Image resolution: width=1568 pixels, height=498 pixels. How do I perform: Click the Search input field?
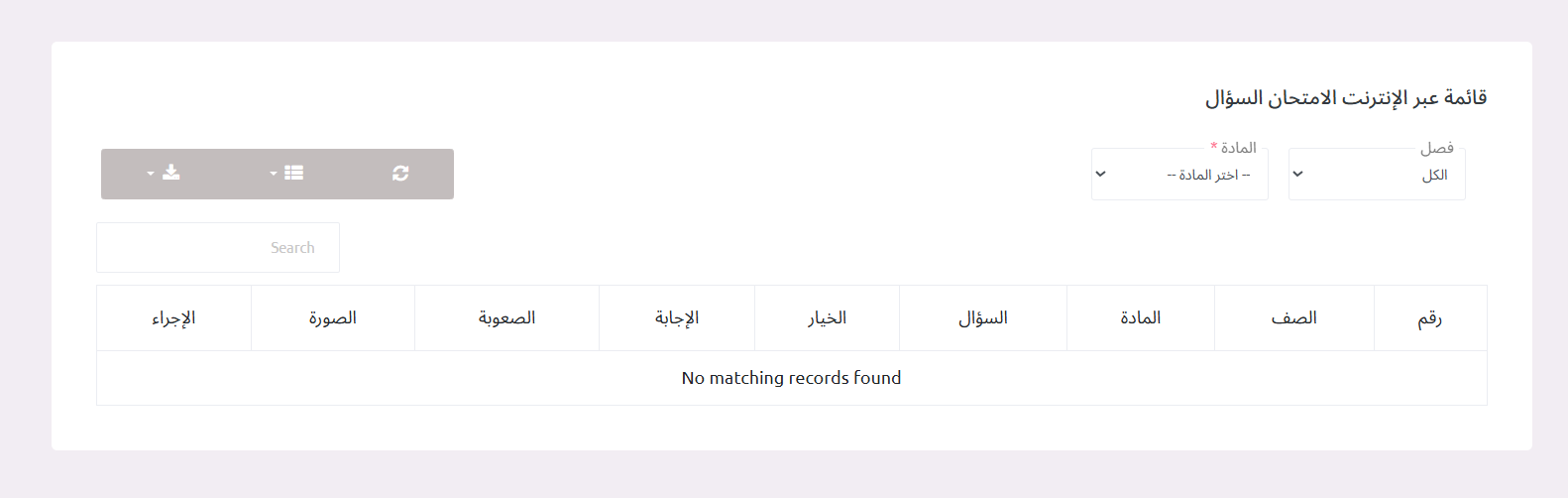(x=218, y=248)
